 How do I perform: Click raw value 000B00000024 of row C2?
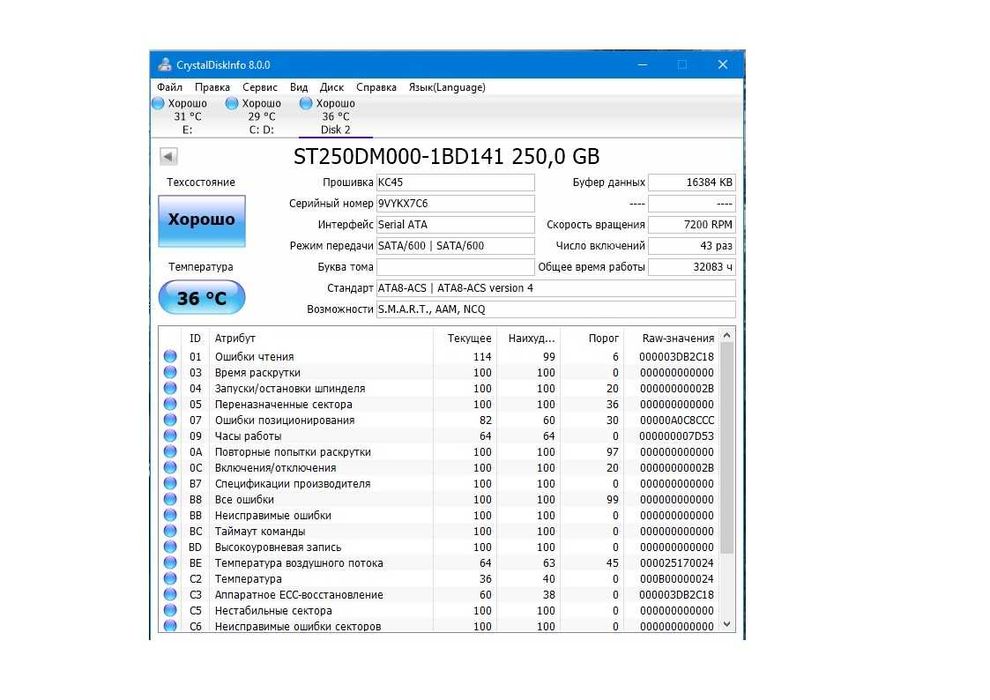(x=676, y=579)
